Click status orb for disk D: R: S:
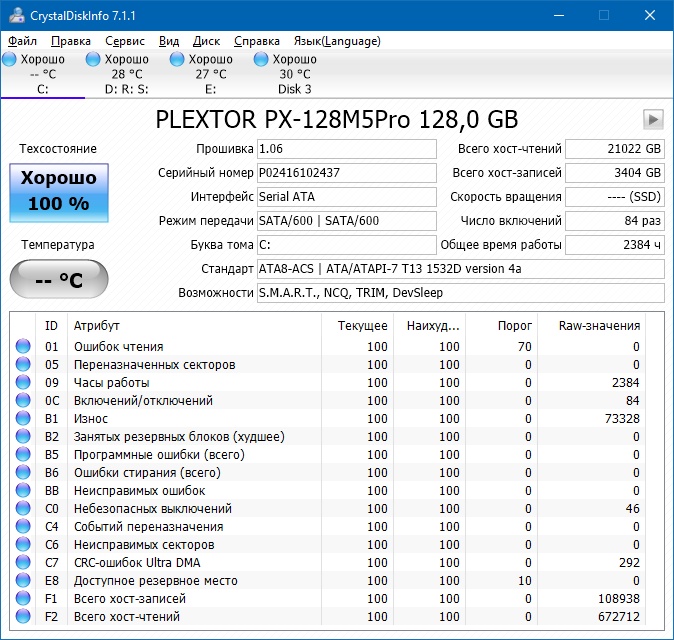 coord(94,60)
